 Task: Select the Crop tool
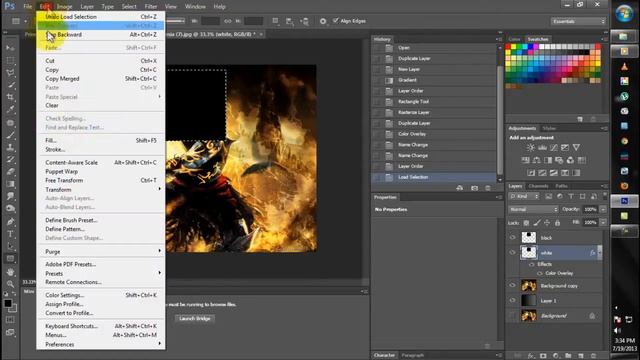[10, 97]
